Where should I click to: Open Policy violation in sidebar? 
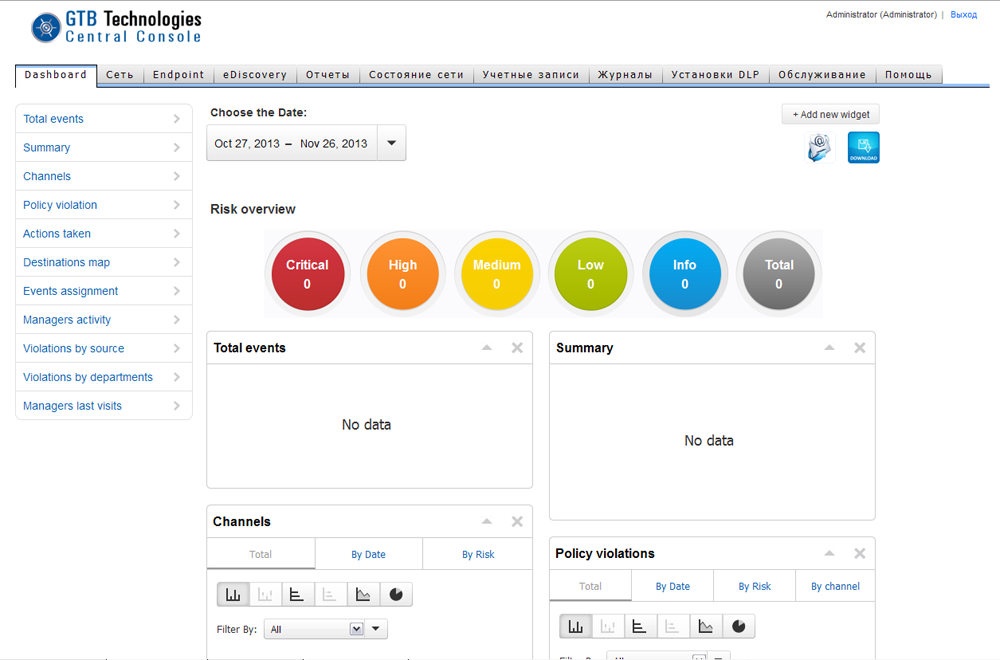(x=103, y=205)
